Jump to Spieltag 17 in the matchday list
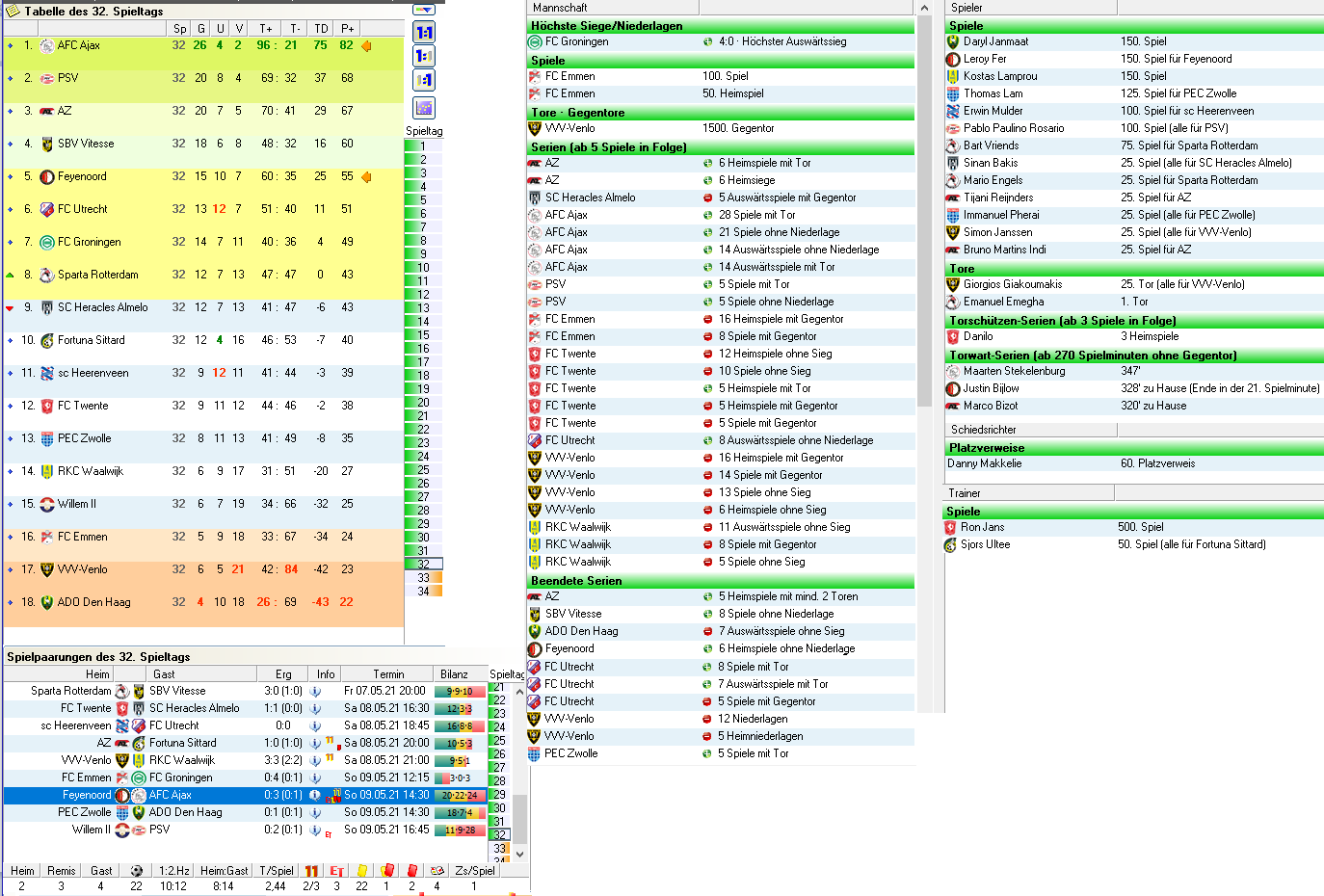Image resolution: width=1324 pixels, height=896 pixels. (423, 362)
